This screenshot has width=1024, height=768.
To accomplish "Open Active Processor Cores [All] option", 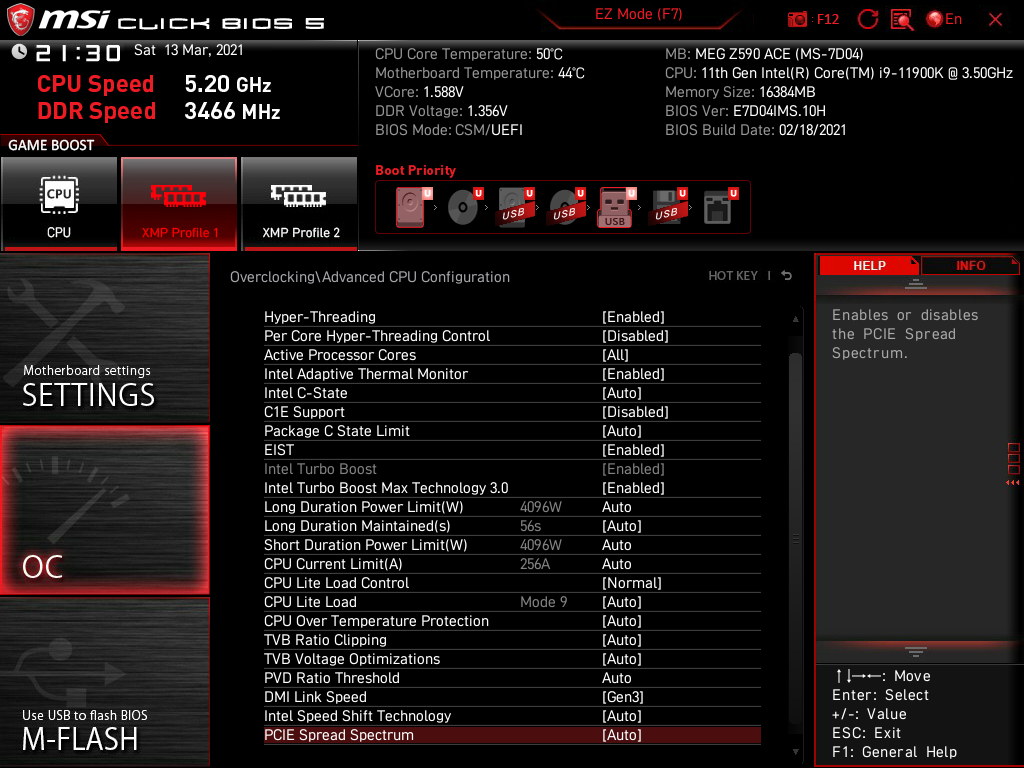I will click(x=512, y=355).
